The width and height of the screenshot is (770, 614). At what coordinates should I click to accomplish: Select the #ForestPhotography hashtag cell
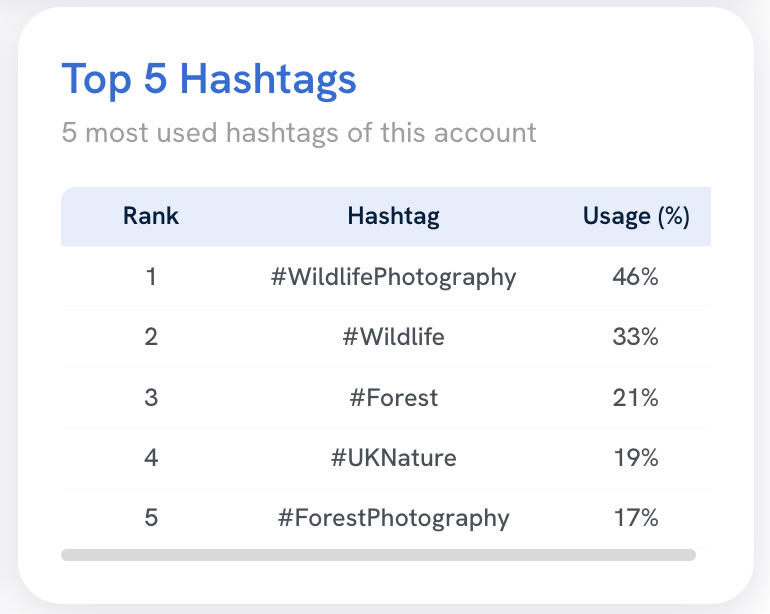(393, 518)
